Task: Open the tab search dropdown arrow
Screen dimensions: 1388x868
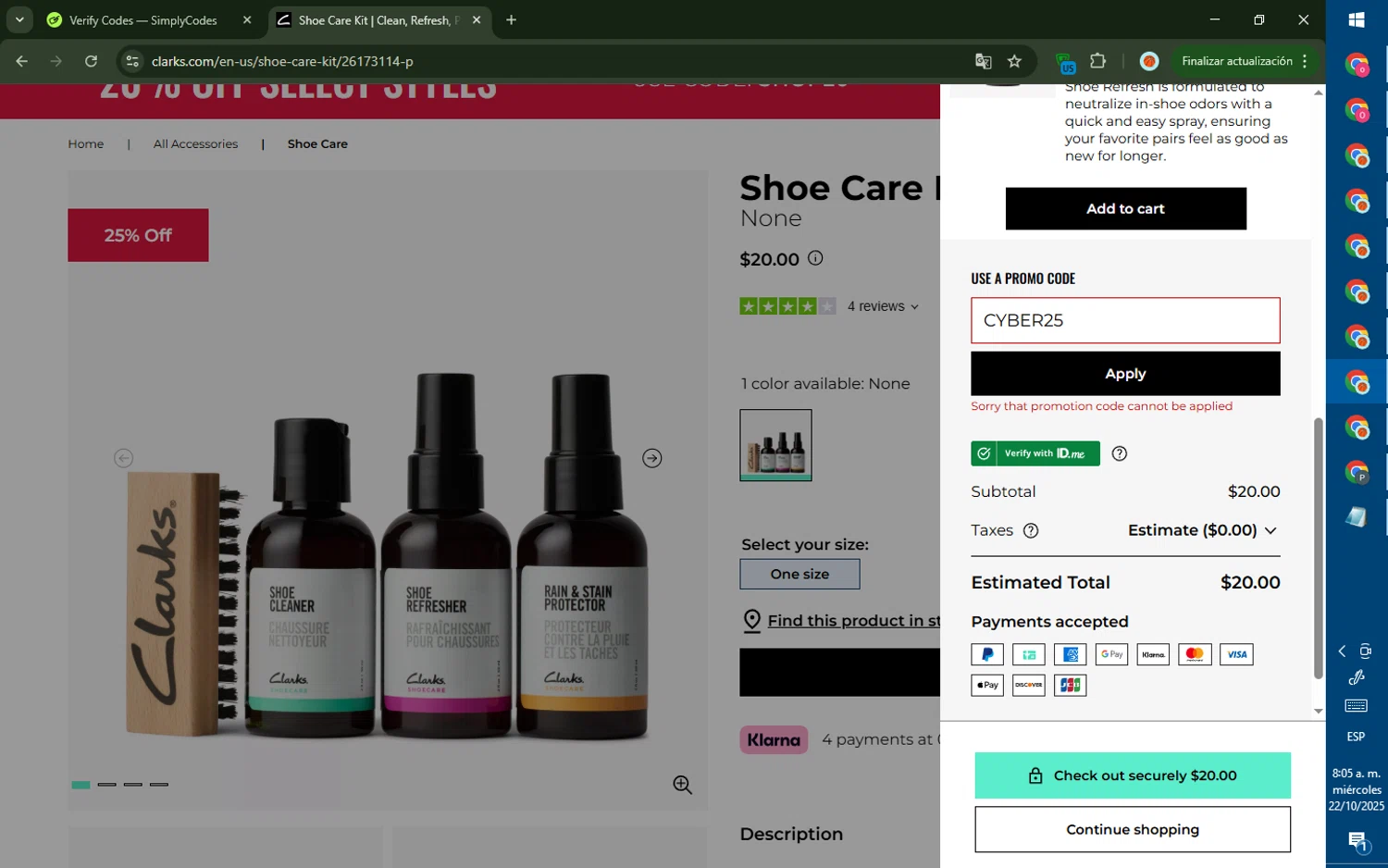Action: 19,19
